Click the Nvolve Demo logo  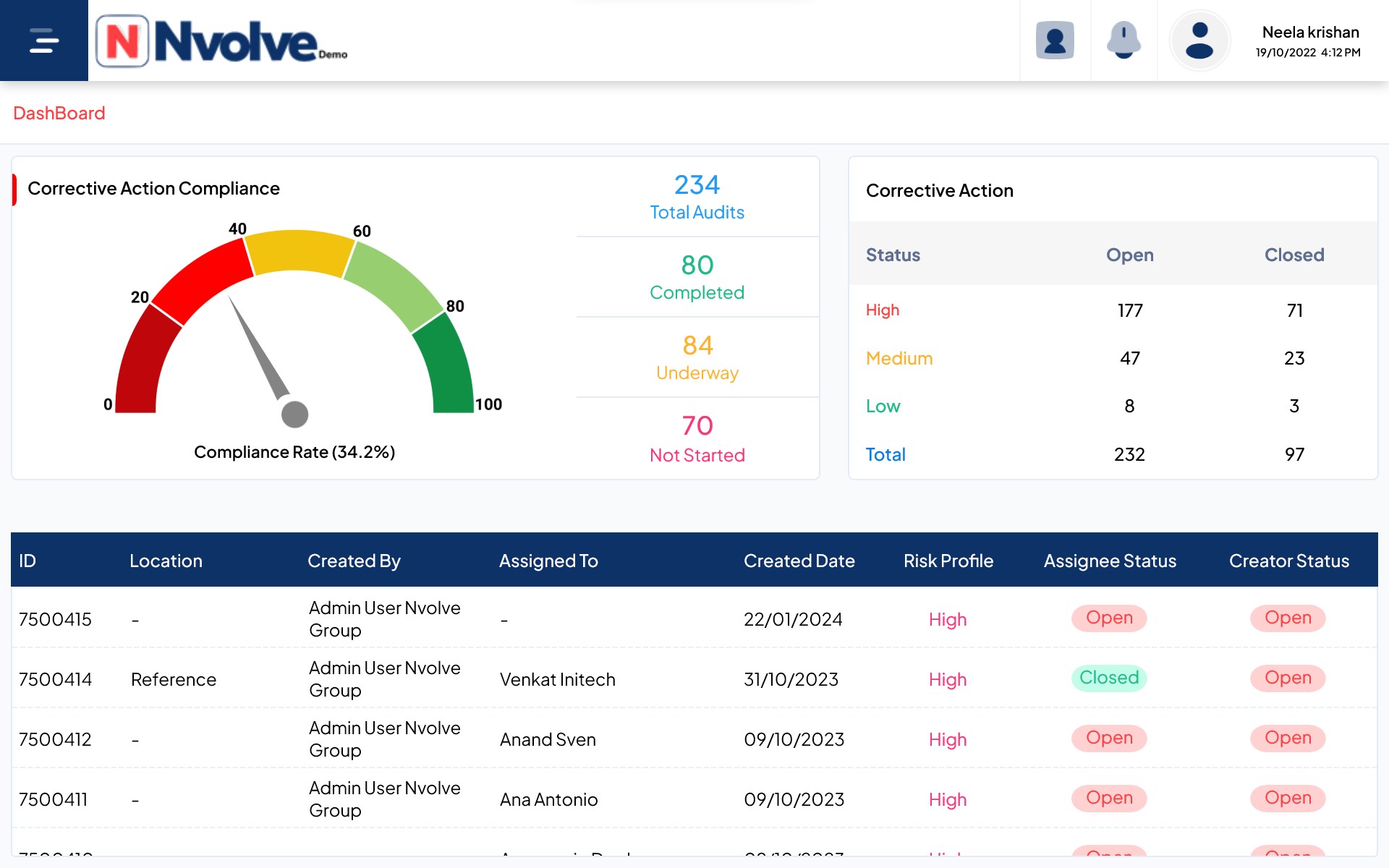[x=222, y=42]
